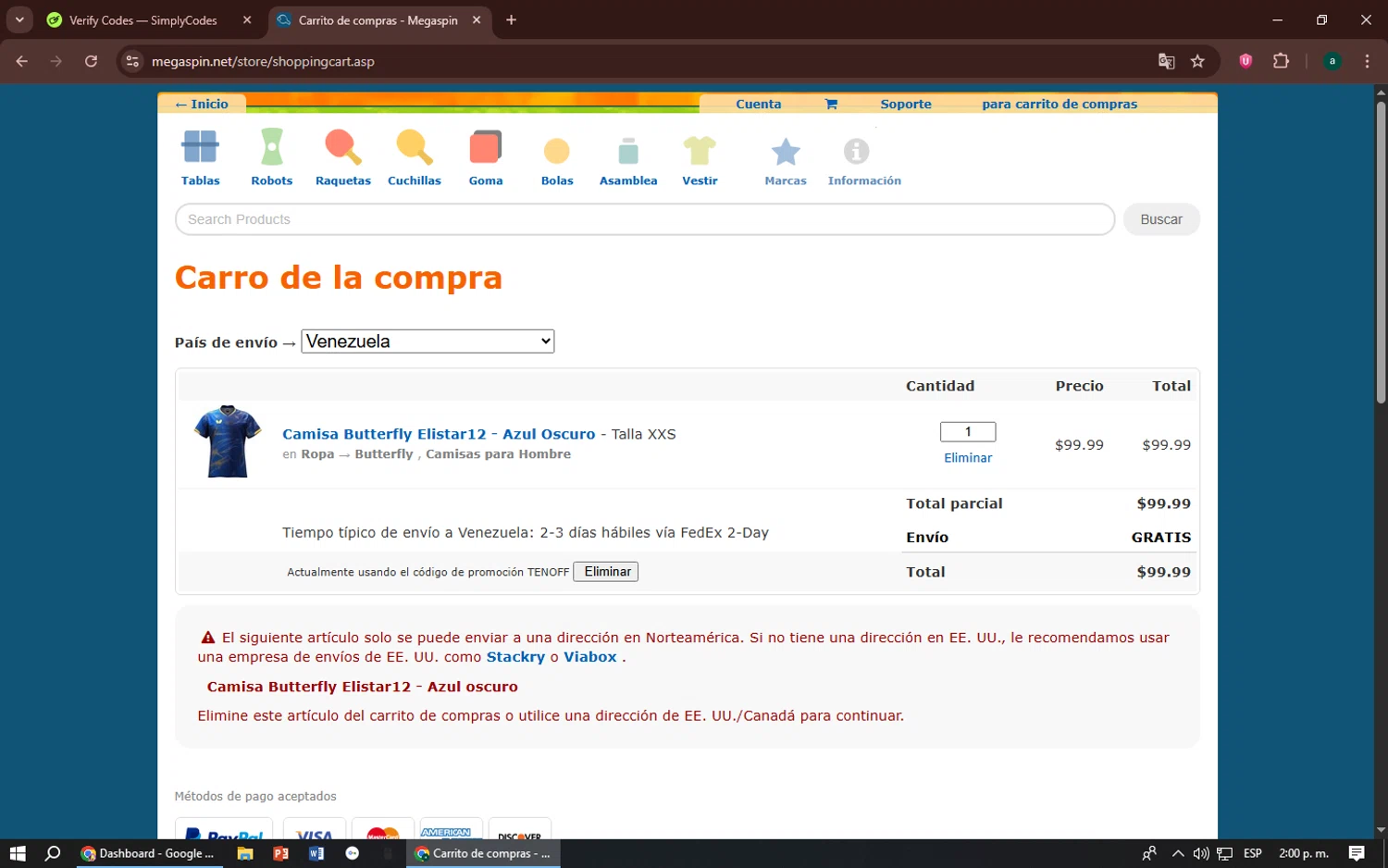Open the Viabox shipping link

coord(590,657)
